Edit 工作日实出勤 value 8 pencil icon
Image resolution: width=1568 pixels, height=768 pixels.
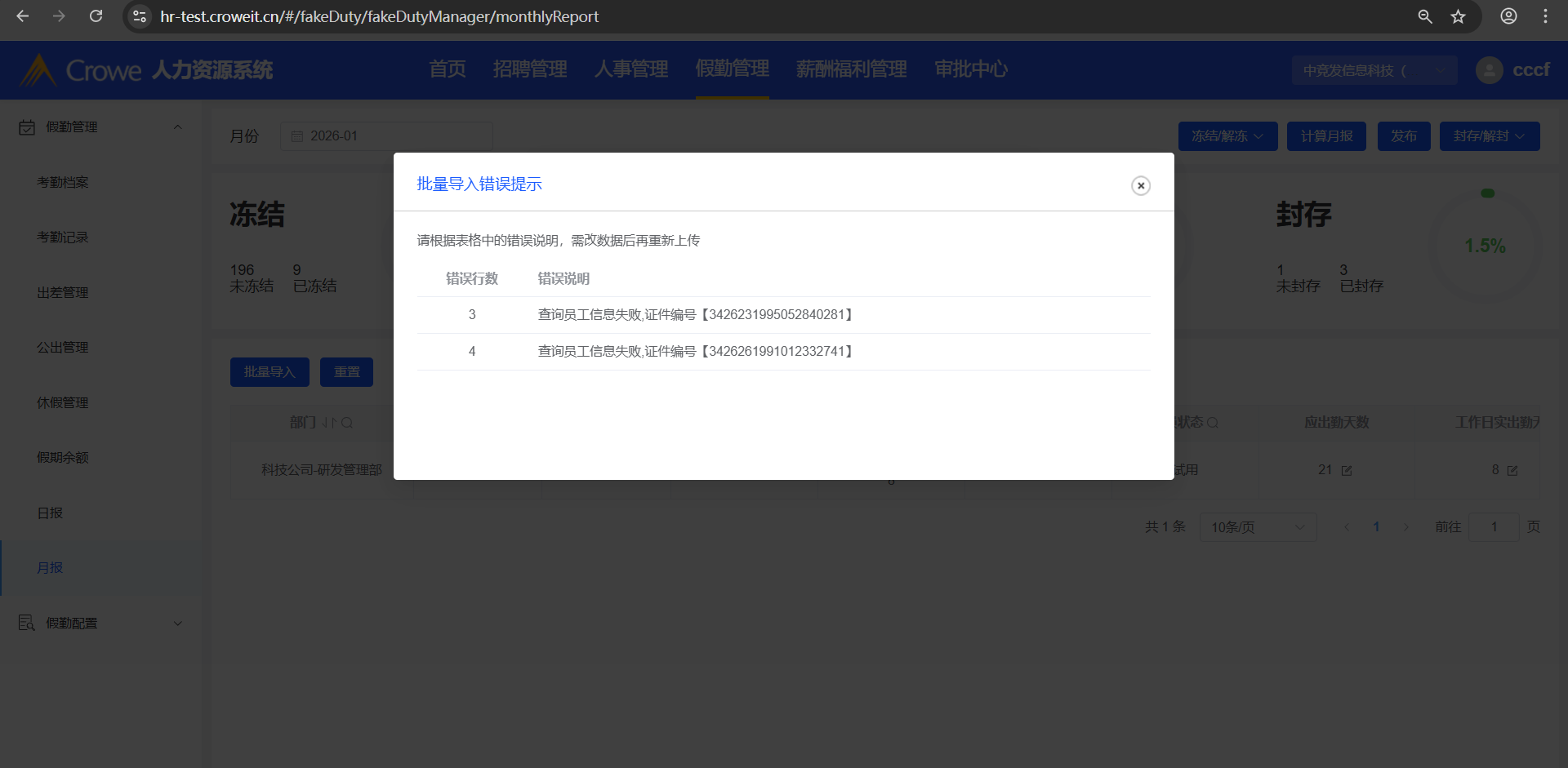(x=1512, y=471)
